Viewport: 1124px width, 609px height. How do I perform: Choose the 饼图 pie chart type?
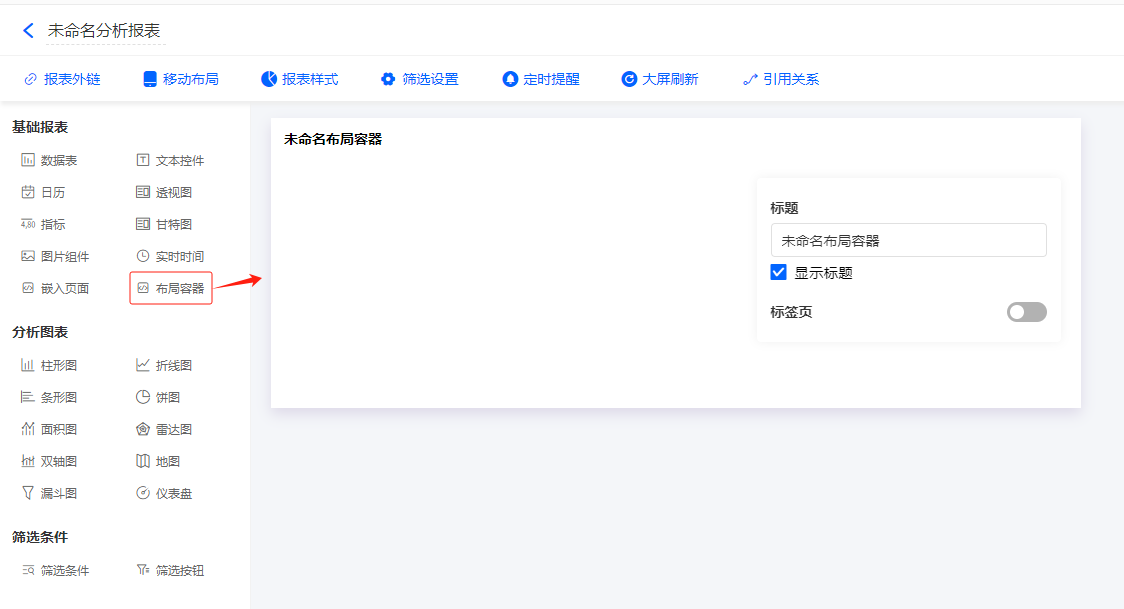tap(158, 397)
